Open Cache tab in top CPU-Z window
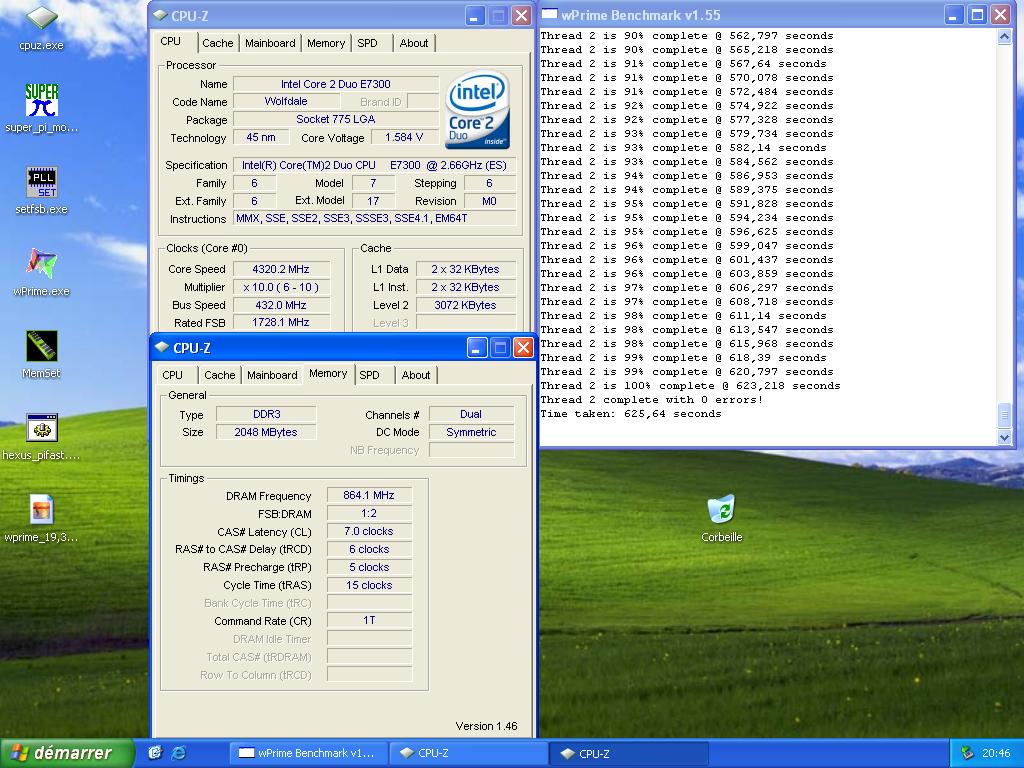1024x768 pixels. [x=217, y=43]
